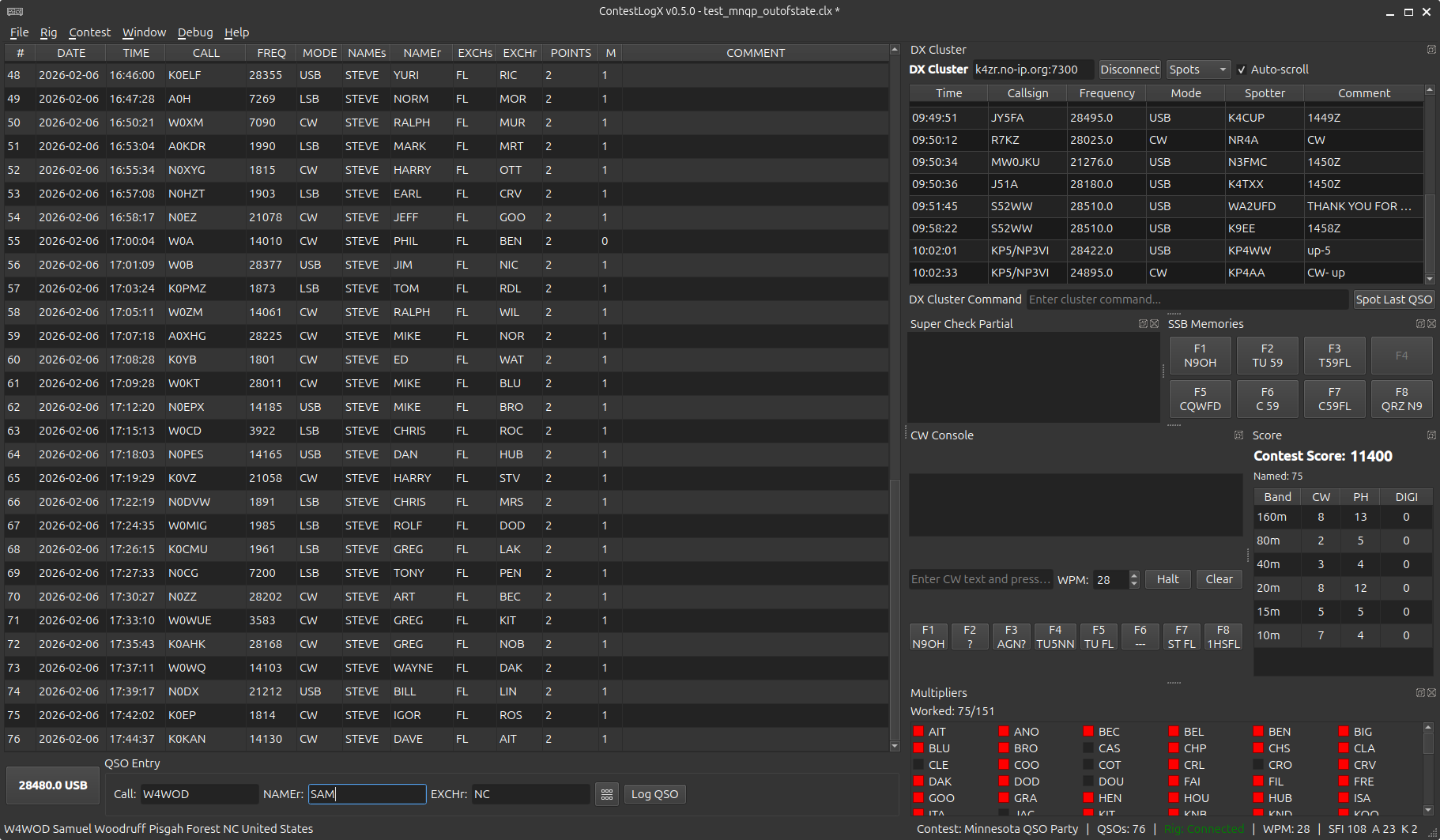The image size is (1440, 840).
Task: Open the keypad grid icon beside Log QSO
Action: (x=607, y=793)
